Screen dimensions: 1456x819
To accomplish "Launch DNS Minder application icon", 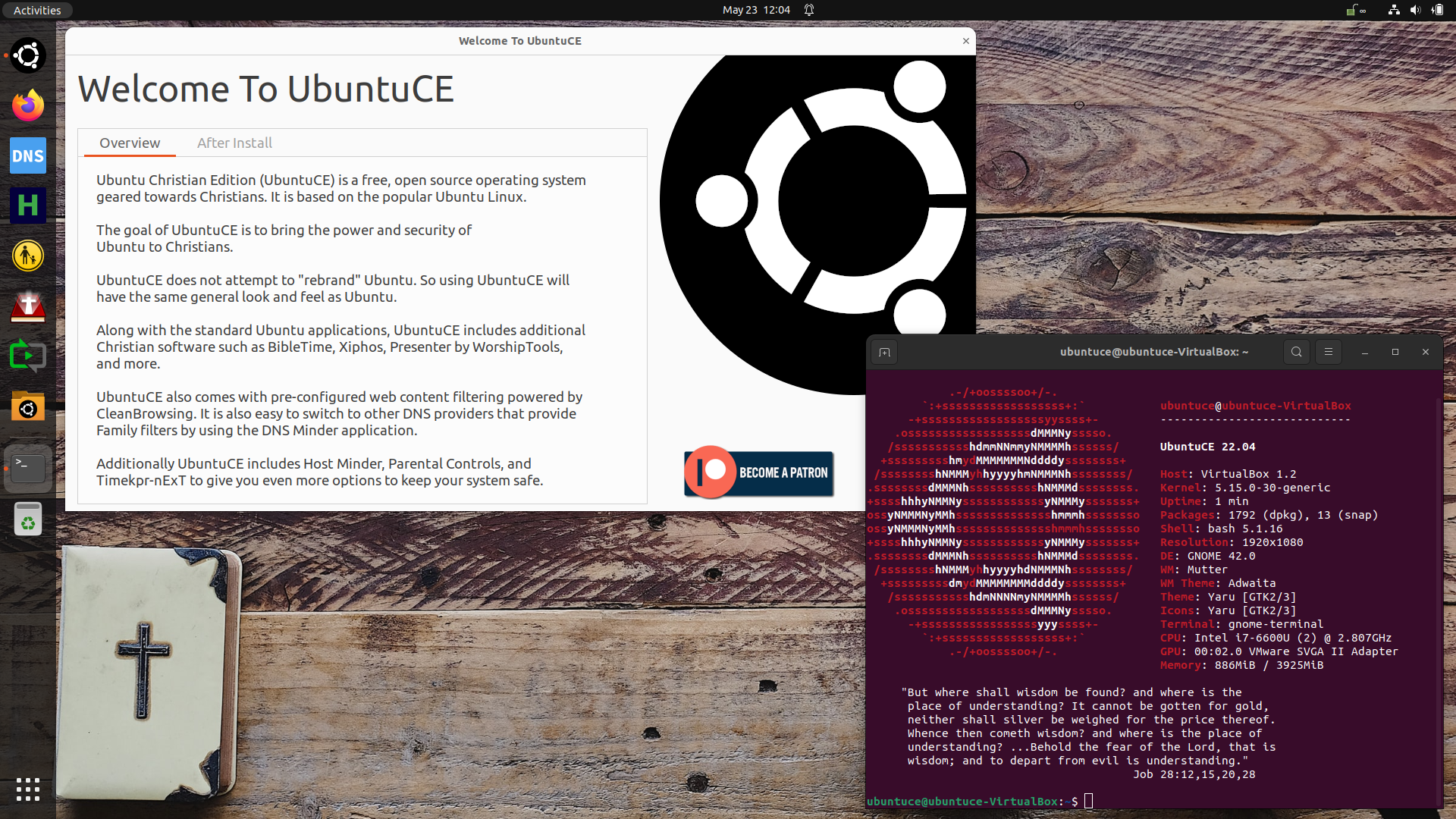I will click(28, 155).
